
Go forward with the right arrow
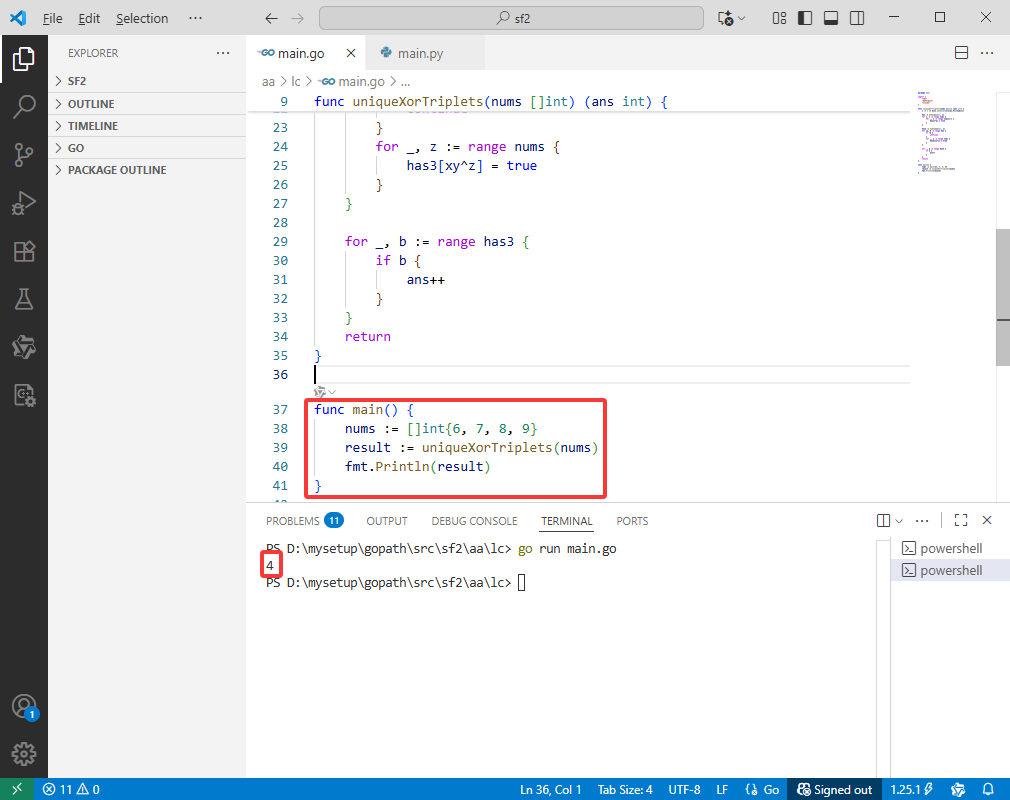click(298, 19)
